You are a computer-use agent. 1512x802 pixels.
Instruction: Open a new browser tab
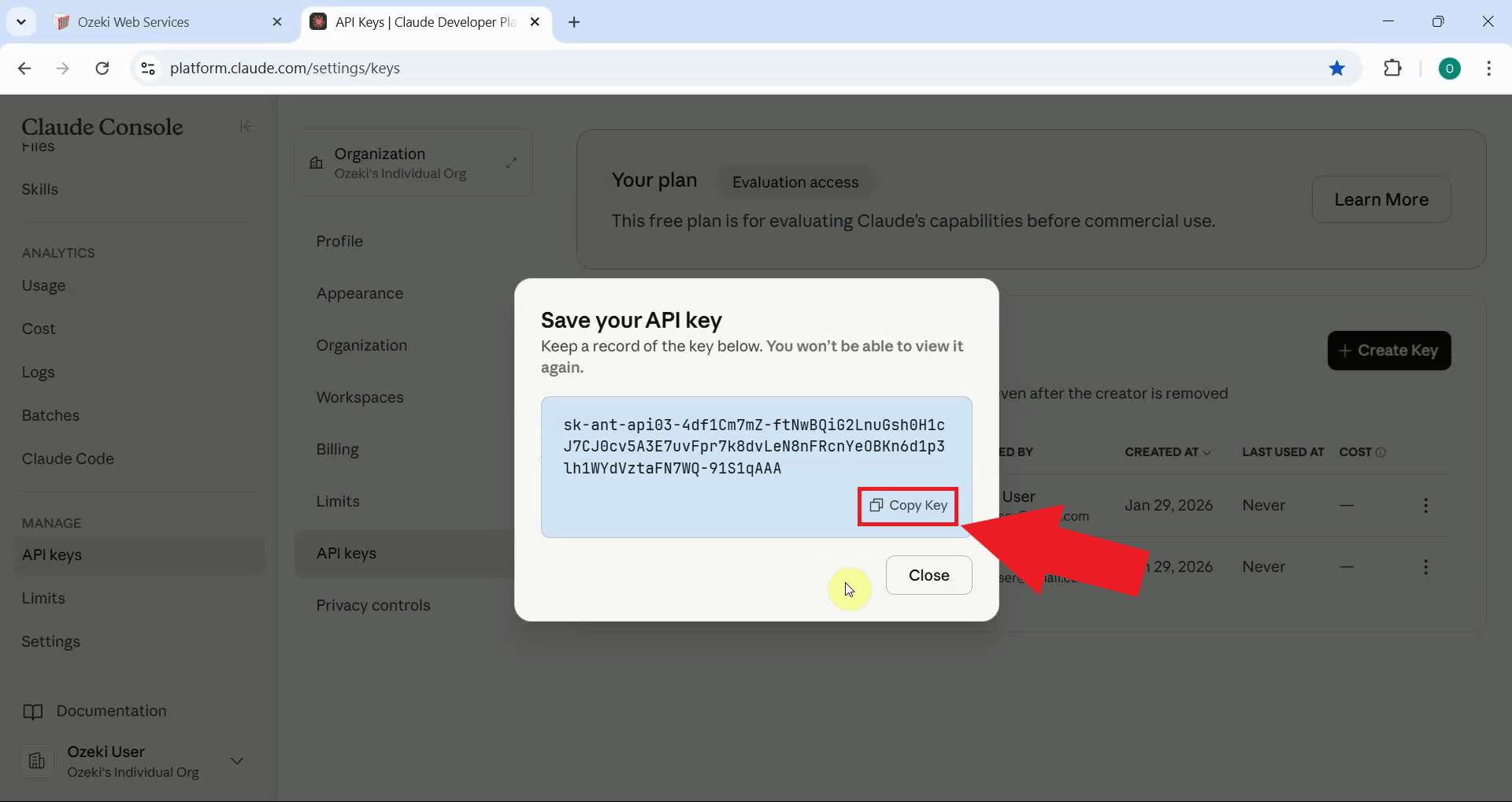[574, 23]
